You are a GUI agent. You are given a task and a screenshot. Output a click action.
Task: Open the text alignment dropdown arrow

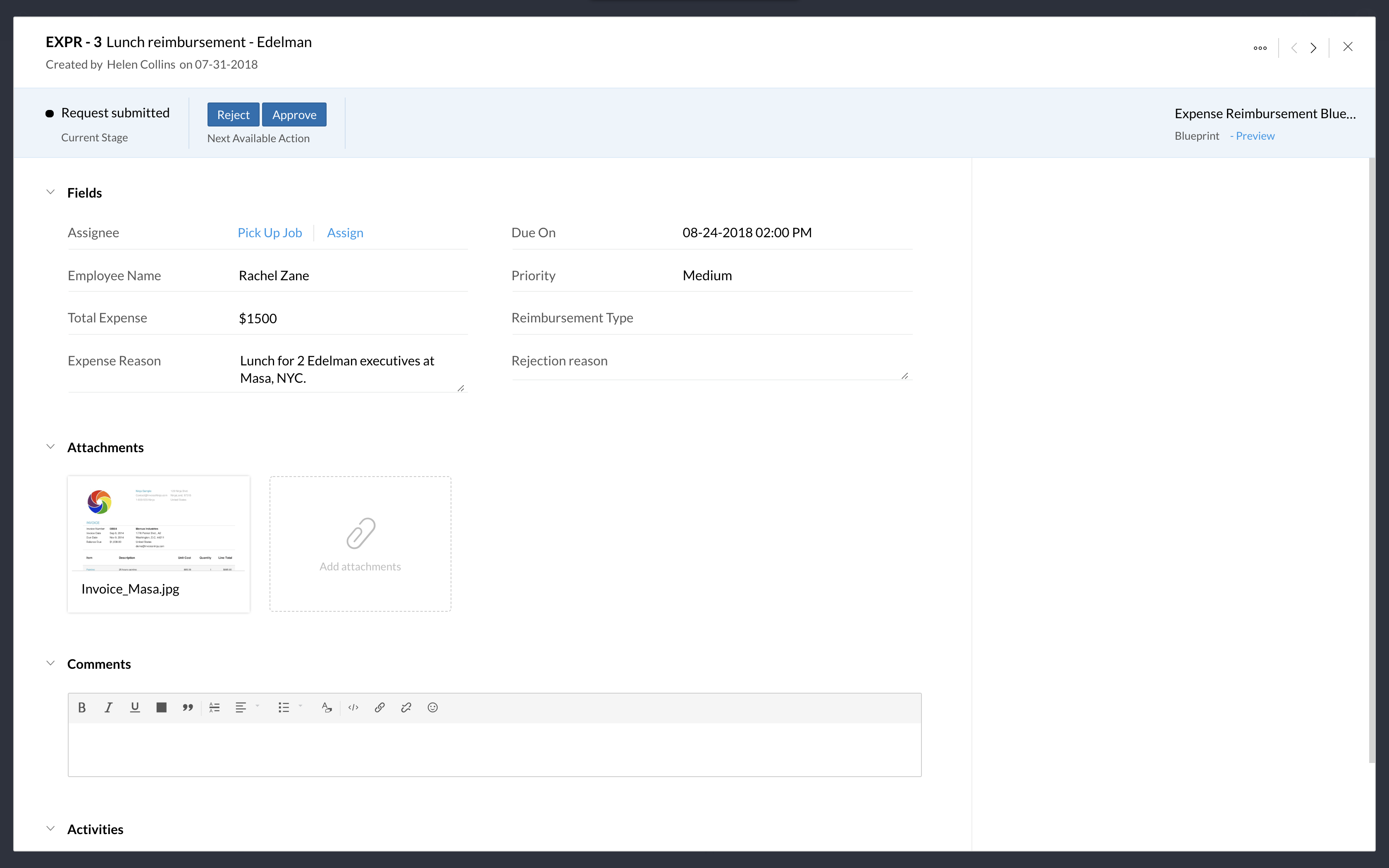pos(258,706)
